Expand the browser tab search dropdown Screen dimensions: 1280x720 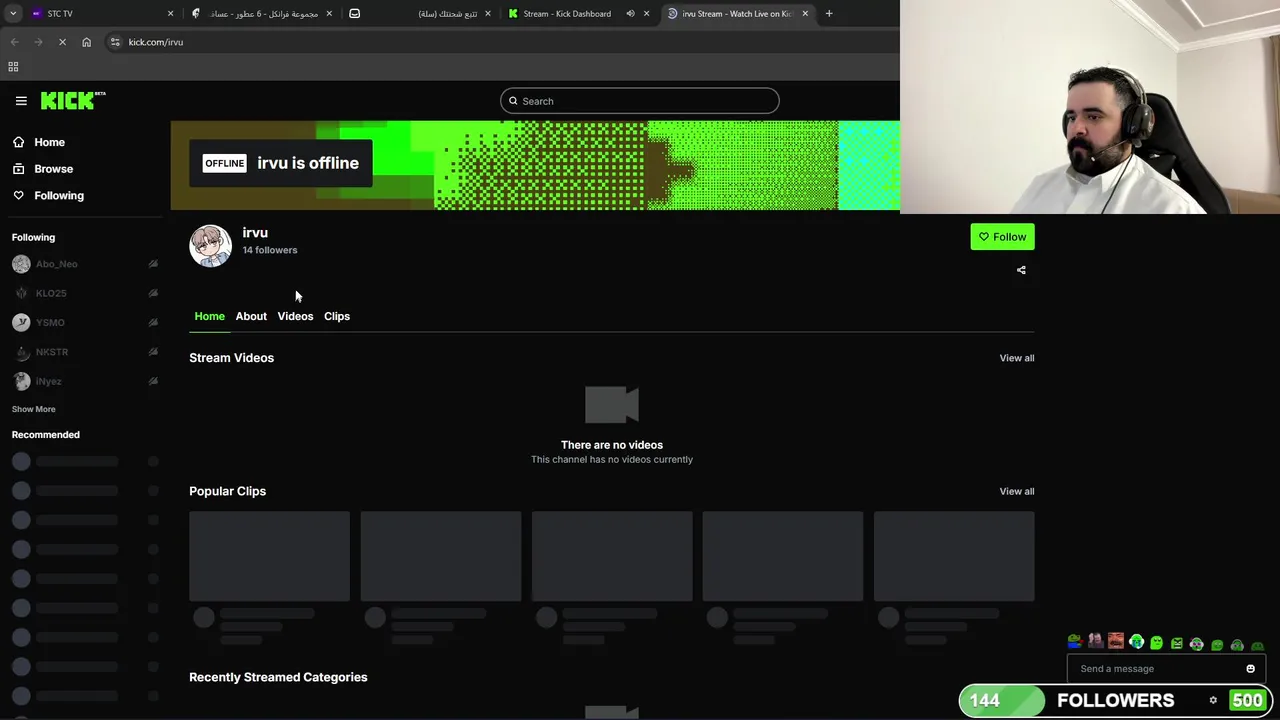(x=13, y=14)
